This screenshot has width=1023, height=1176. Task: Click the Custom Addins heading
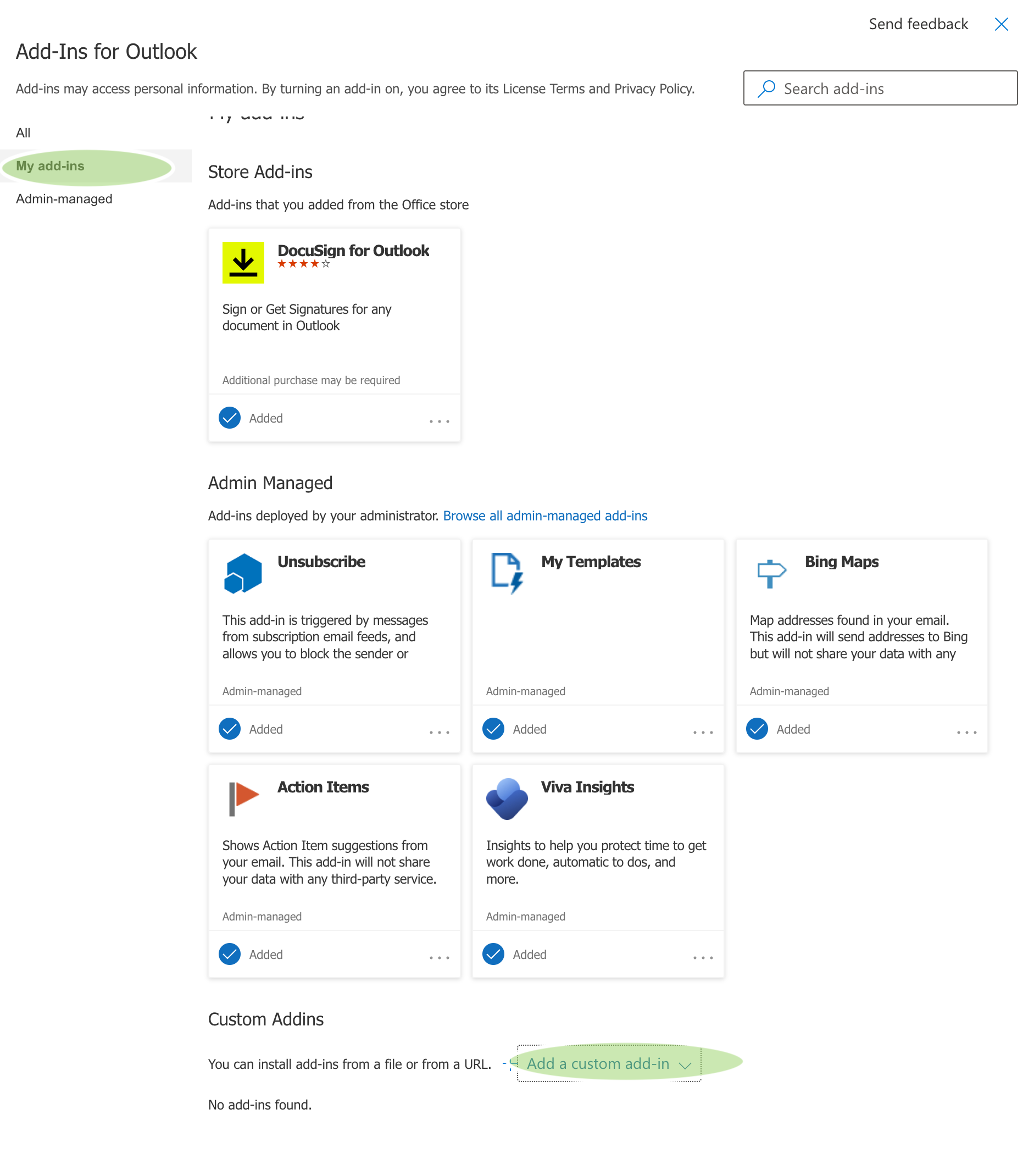pos(265,1019)
